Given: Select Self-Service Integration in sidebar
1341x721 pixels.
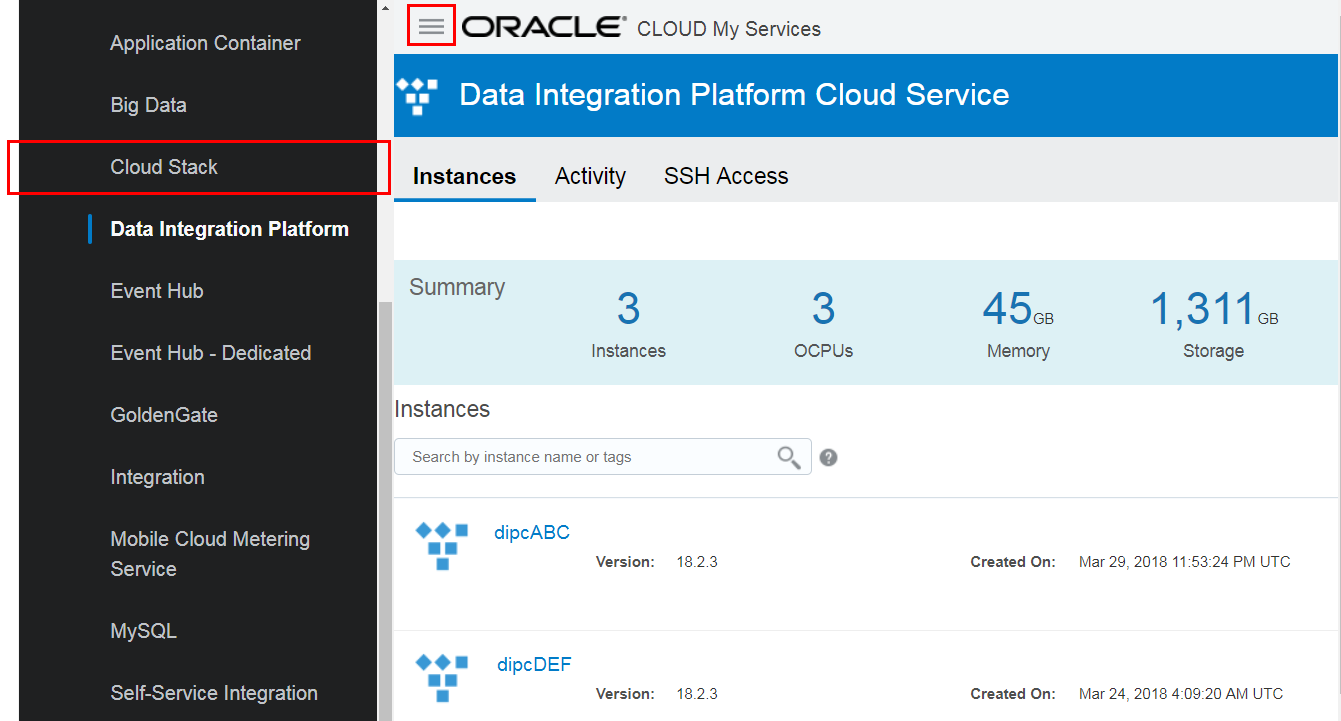Looking at the screenshot, I should click(x=213, y=692).
